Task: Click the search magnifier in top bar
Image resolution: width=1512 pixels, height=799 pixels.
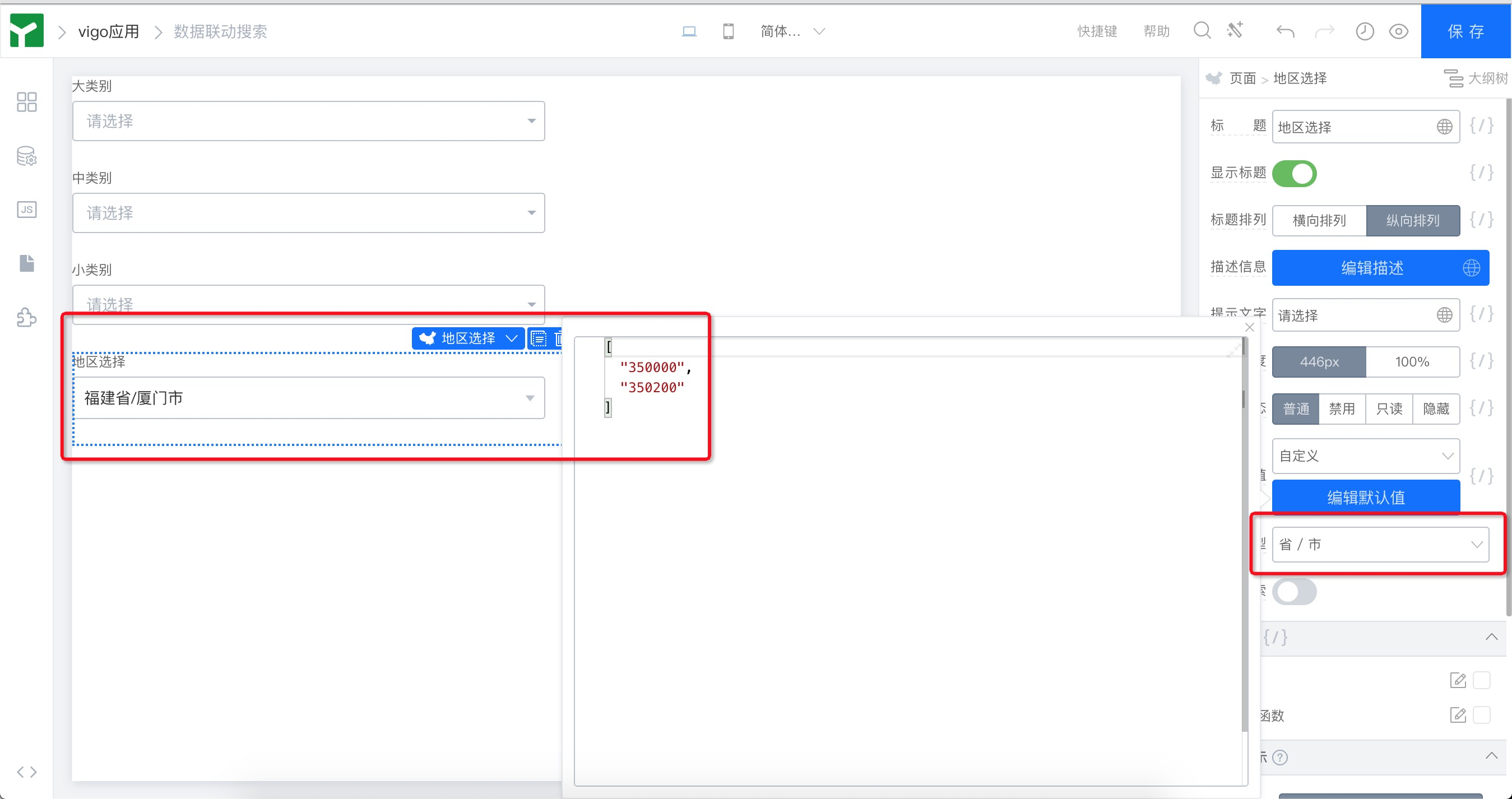Action: (1202, 30)
